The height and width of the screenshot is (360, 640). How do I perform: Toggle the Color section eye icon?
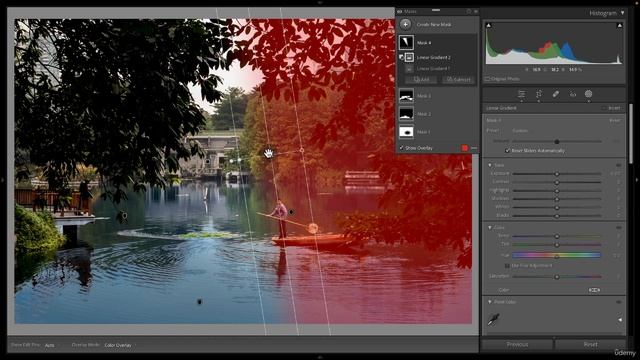[x=618, y=227]
